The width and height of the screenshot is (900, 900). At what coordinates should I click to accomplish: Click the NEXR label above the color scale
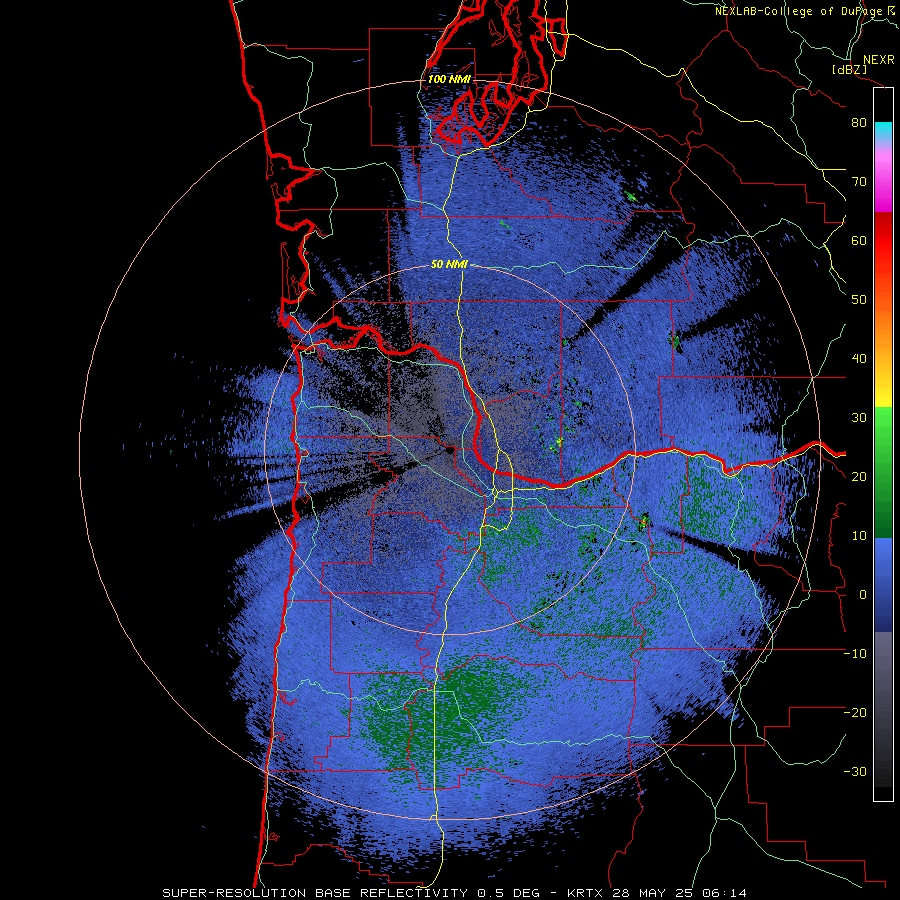[x=878, y=60]
